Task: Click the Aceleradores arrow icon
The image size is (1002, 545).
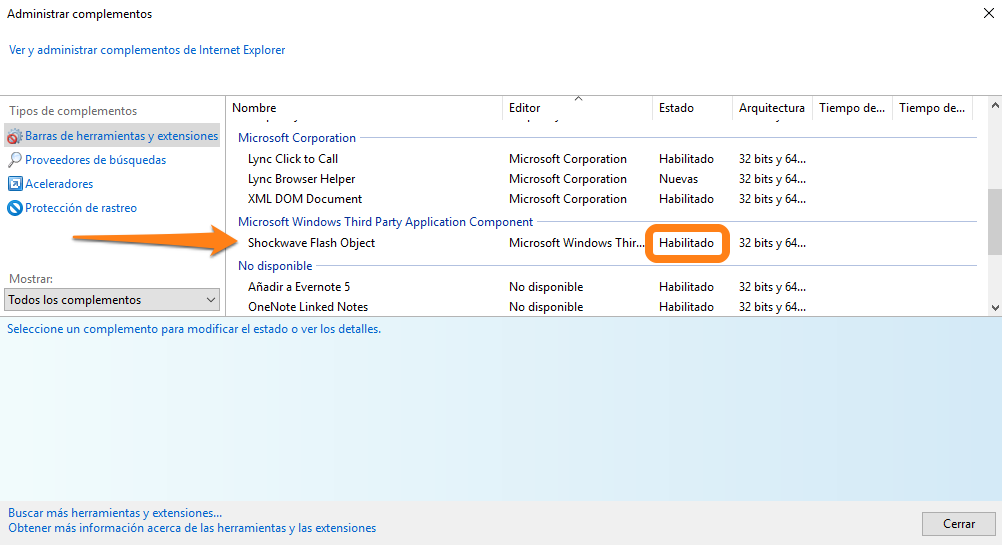Action: click(x=15, y=184)
